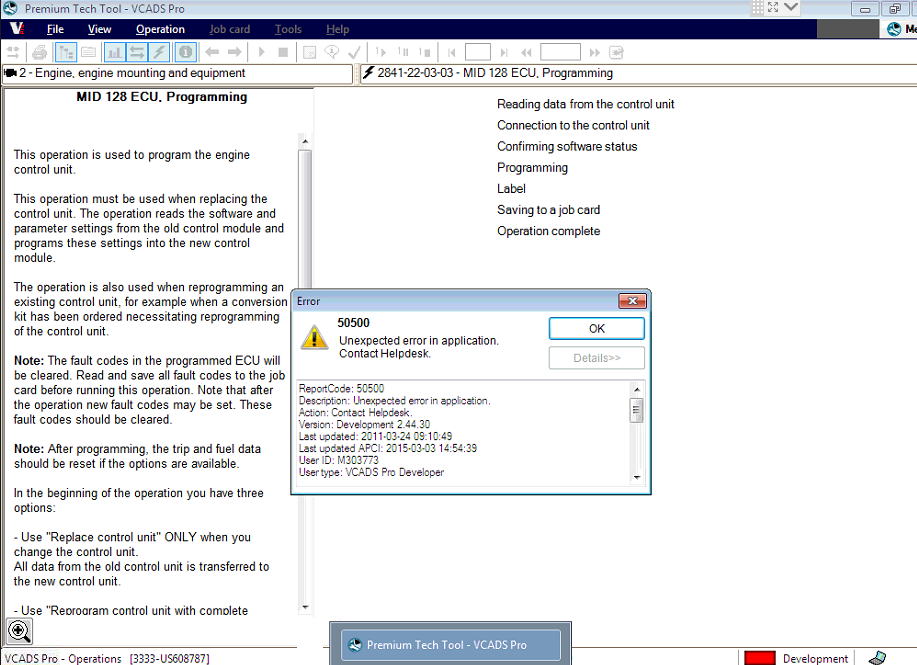Click the export arrow icon at toolbar end

tap(616, 53)
